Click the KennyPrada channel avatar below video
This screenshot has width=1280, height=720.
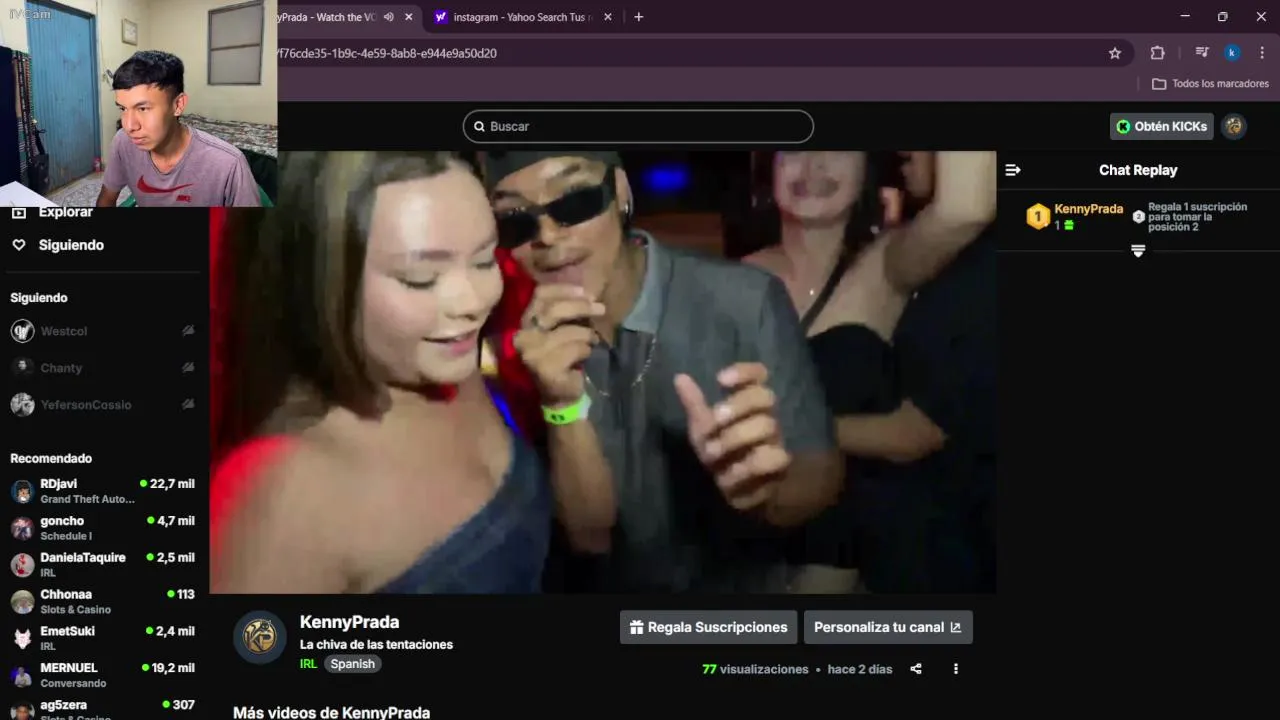click(x=260, y=637)
